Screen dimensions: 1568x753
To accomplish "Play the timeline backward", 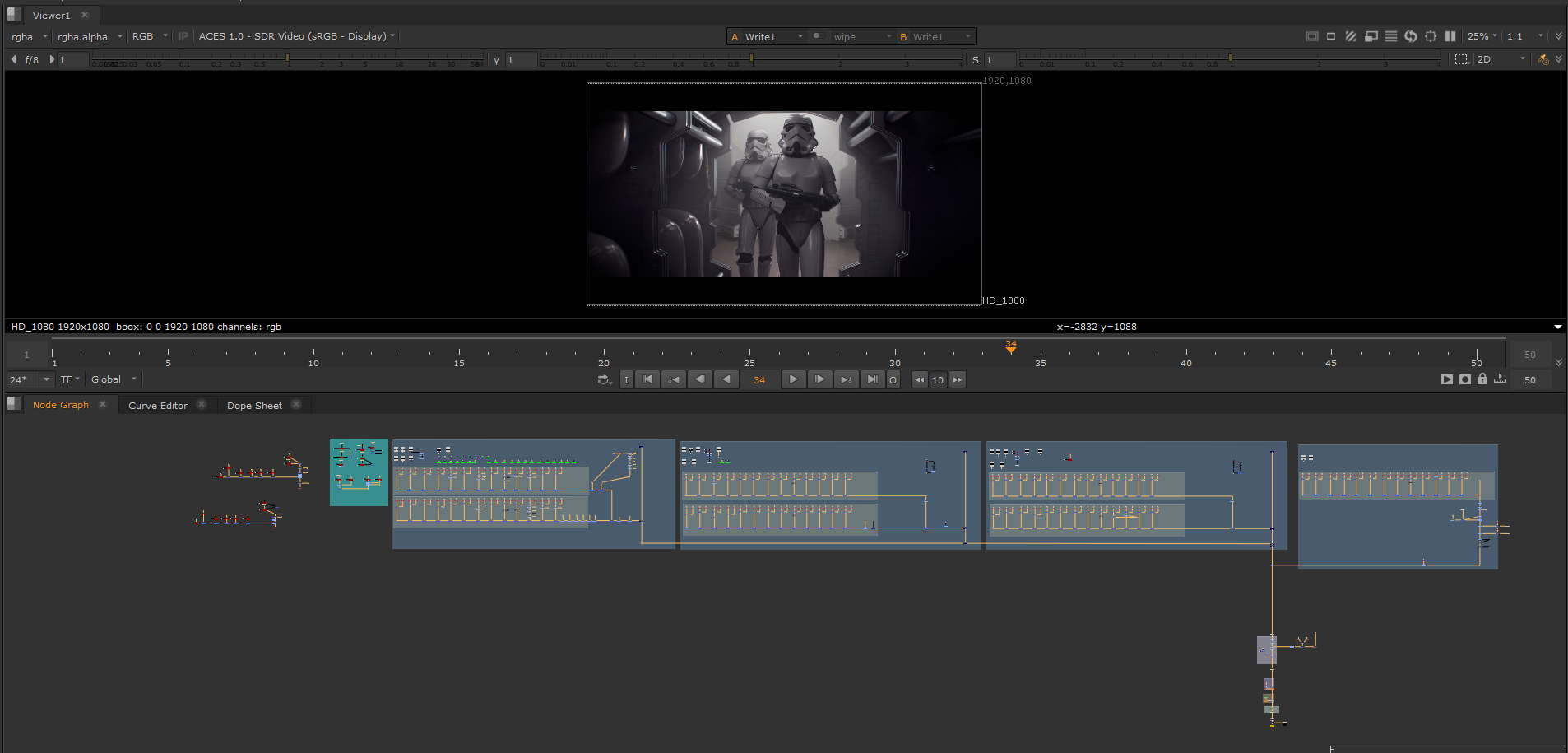I will 726,379.
